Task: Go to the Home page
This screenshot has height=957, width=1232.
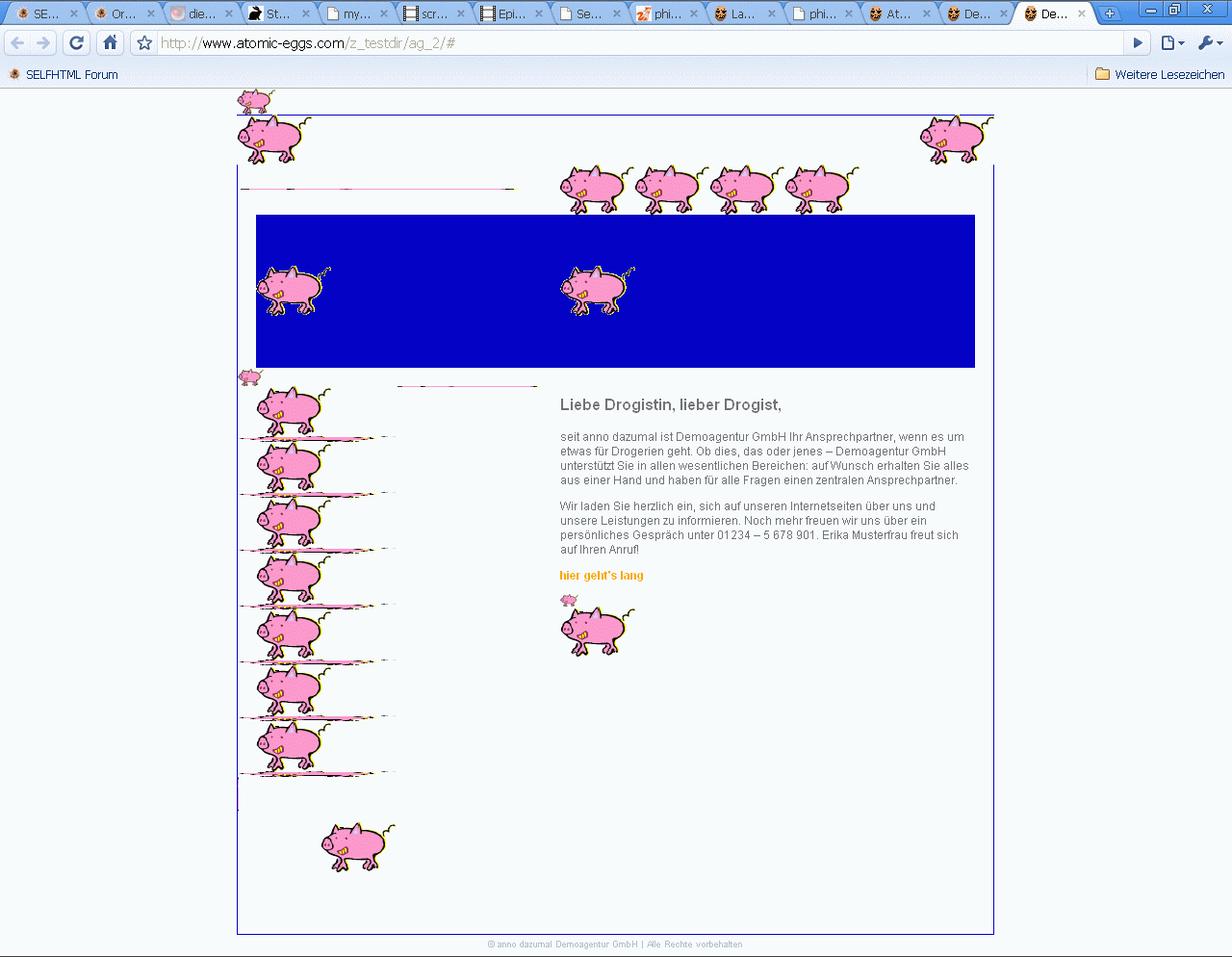Action: (111, 43)
